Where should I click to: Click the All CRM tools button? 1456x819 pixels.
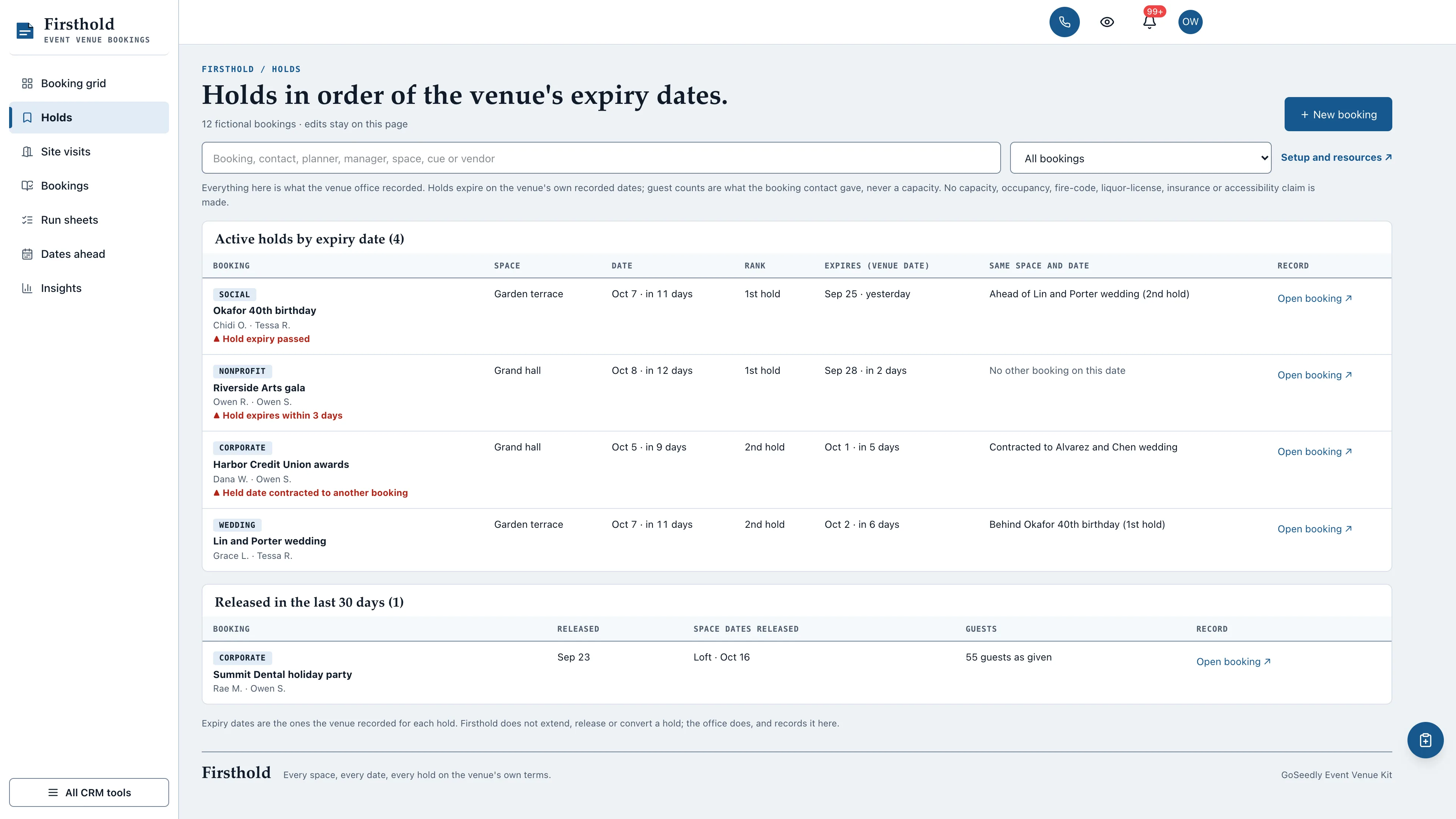pos(89,792)
